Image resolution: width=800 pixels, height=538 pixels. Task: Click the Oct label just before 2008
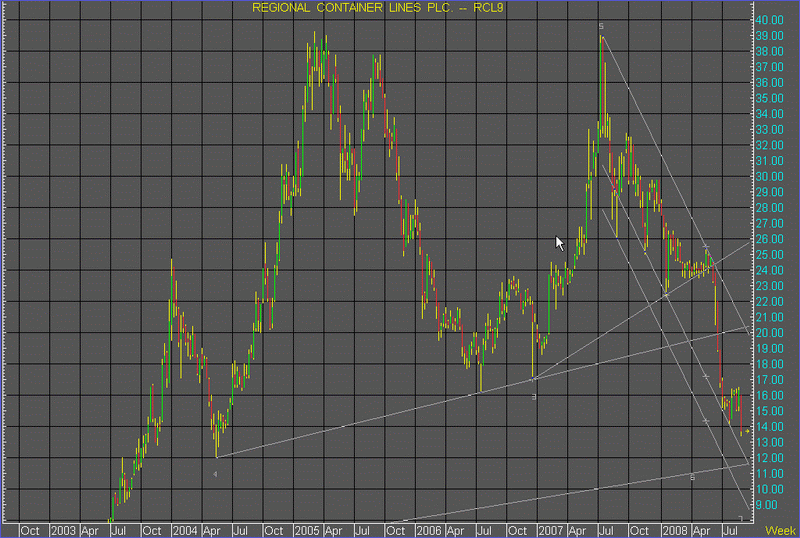[x=639, y=531]
